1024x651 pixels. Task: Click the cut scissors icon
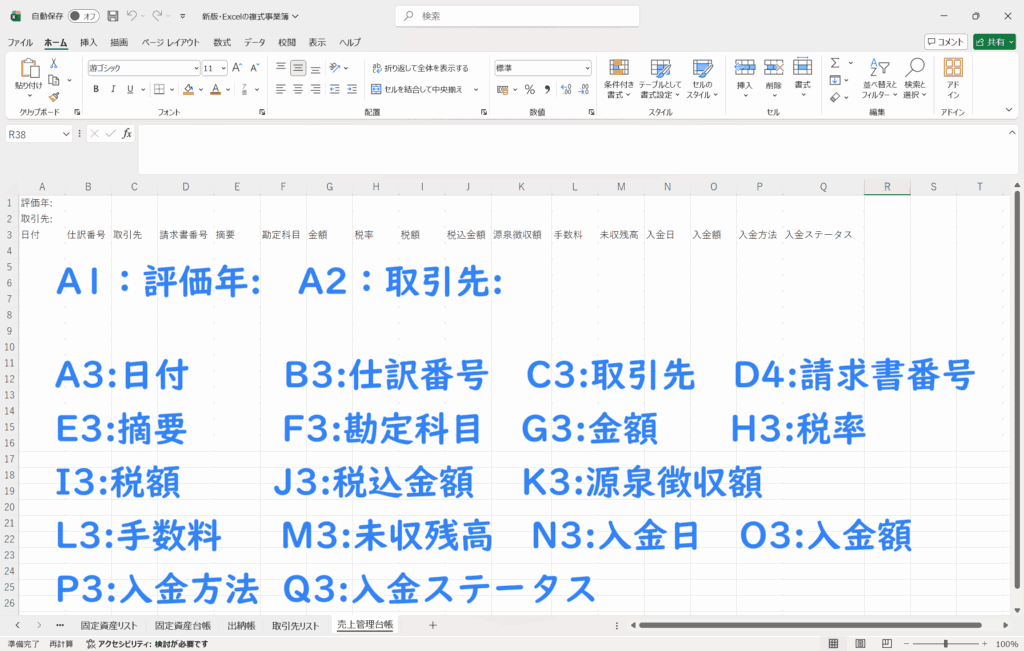53,63
